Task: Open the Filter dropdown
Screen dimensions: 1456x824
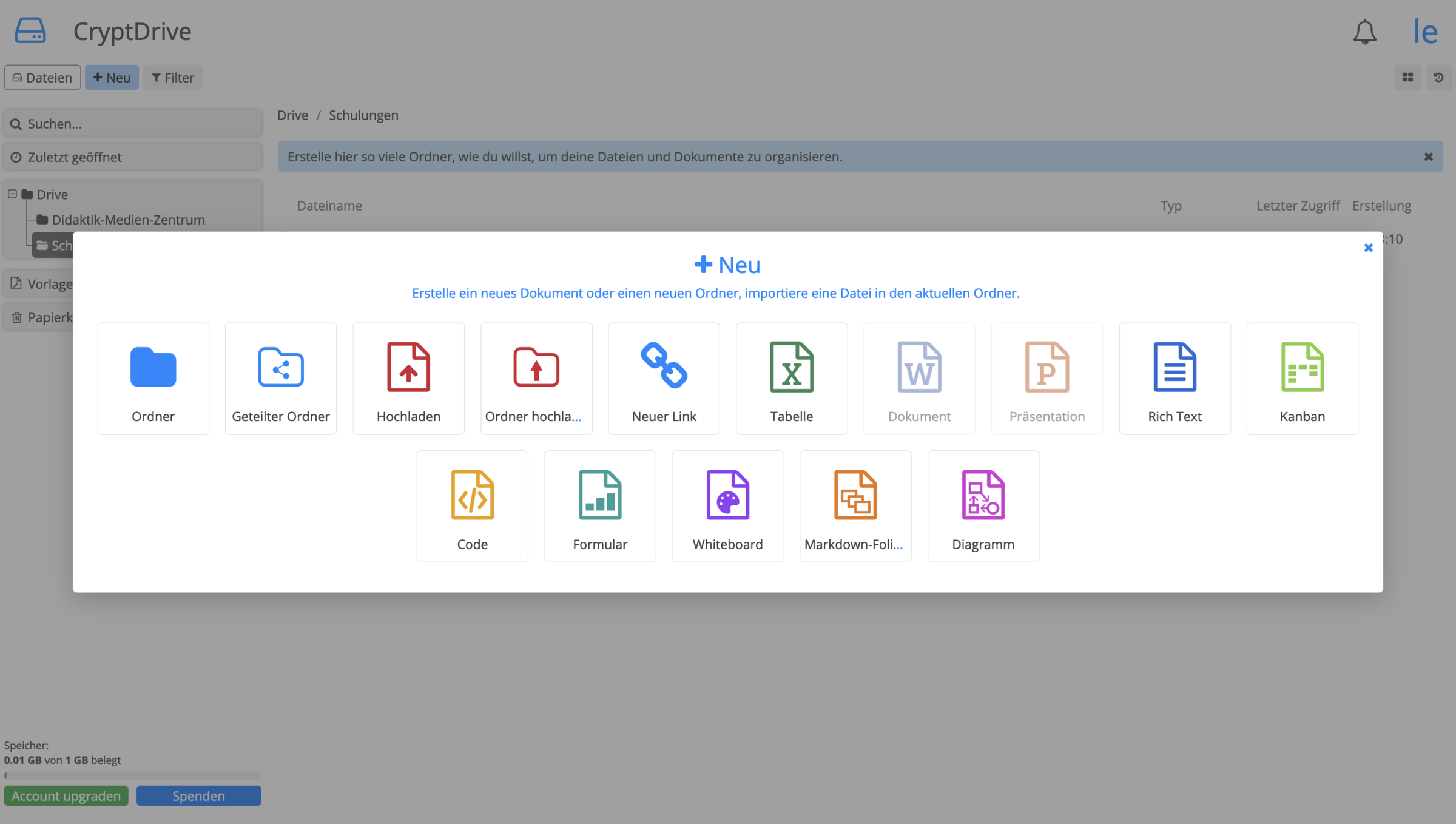Action: pyautogui.click(x=172, y=78)
